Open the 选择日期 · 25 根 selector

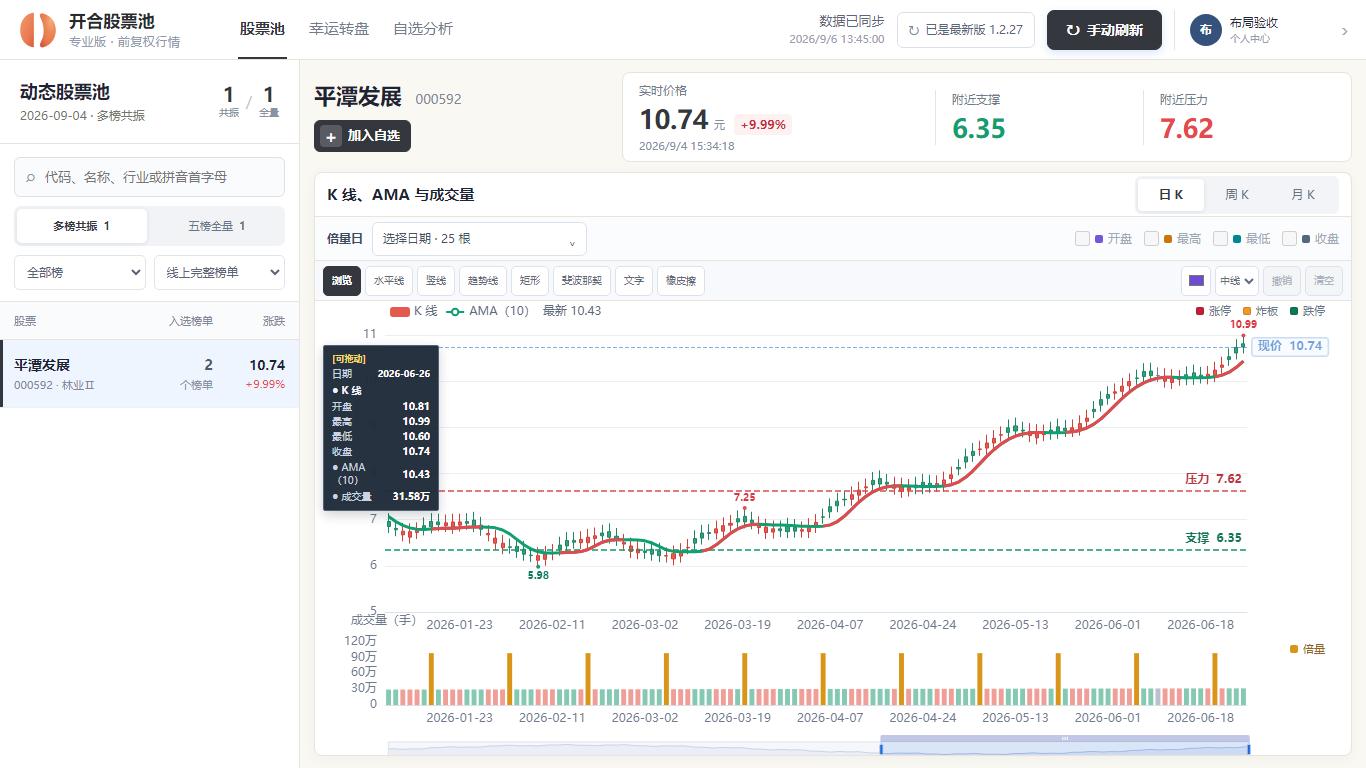point(479,239)
